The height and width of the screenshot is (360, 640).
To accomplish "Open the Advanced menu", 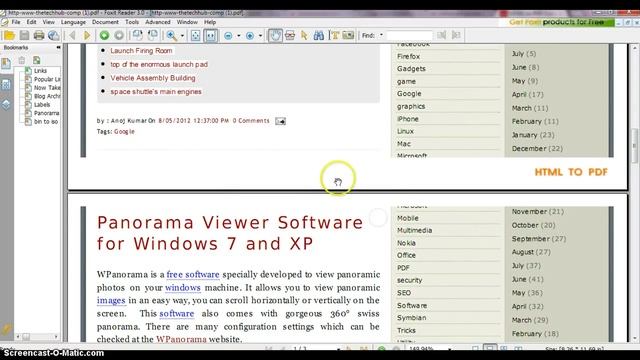I will [x=158, y=22].
